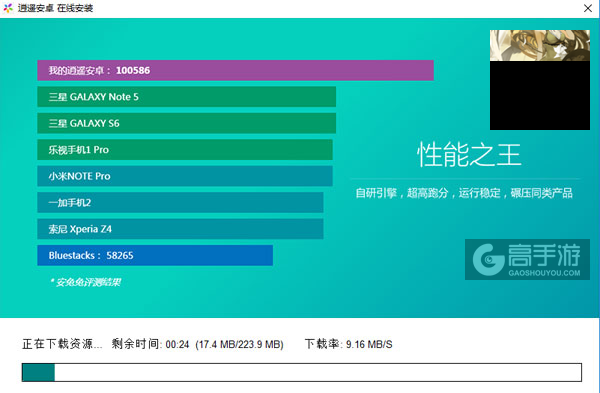Click the 自研引擎 description text
600x393 pixels.
tap(464, 193)
